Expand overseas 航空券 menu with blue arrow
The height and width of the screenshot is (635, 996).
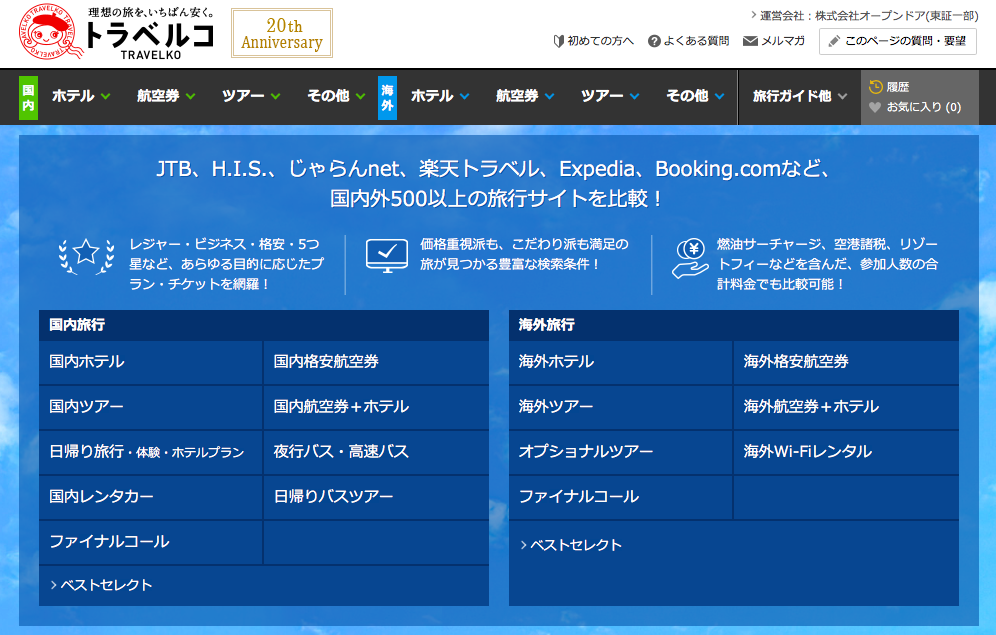[525, 96]
